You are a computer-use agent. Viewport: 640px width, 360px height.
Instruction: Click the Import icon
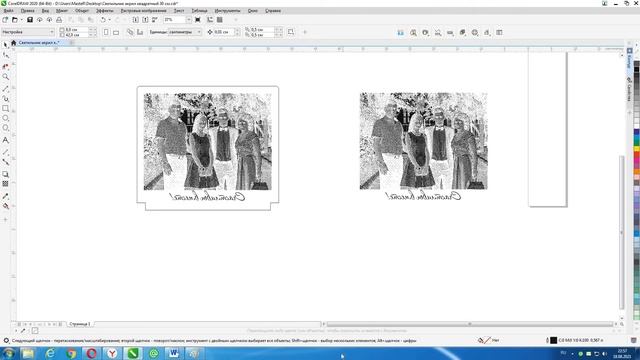[x=135, y=20]
